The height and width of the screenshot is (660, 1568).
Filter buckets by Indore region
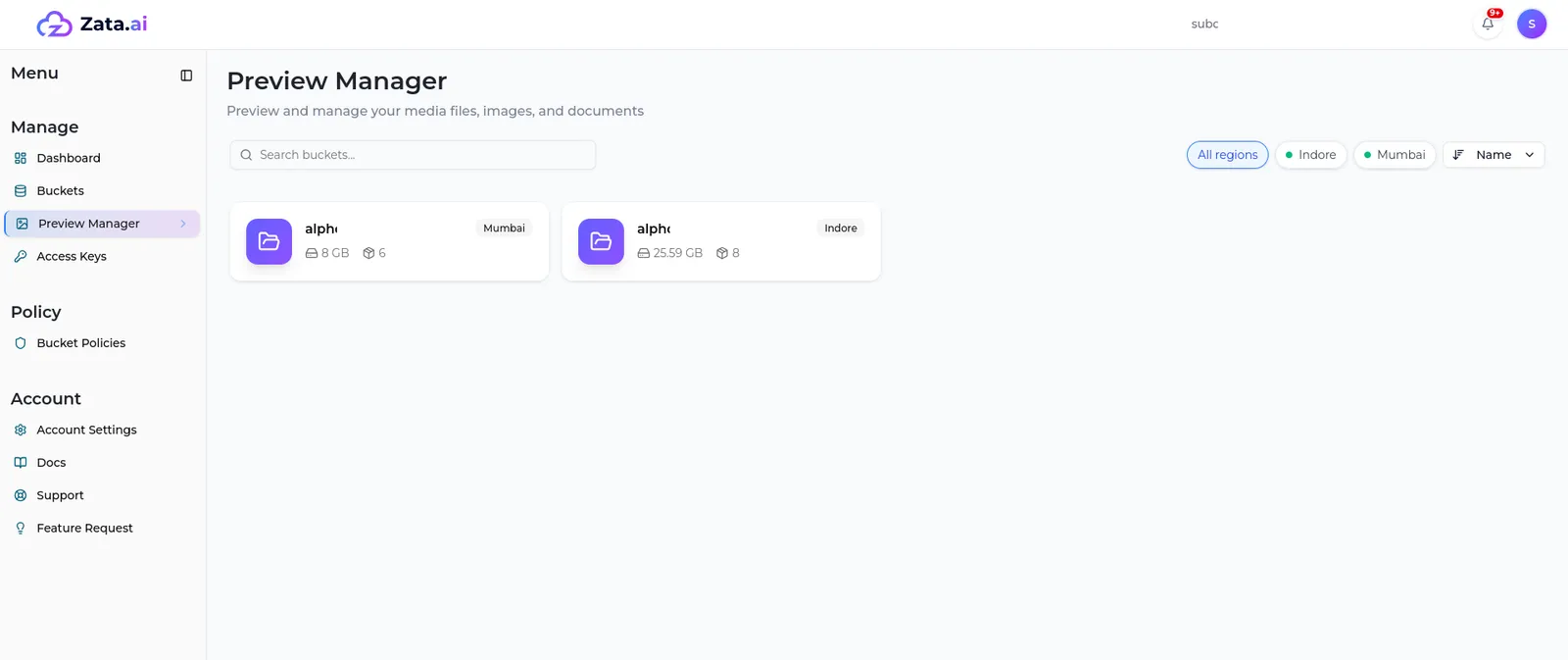[x=1311, y=155]
